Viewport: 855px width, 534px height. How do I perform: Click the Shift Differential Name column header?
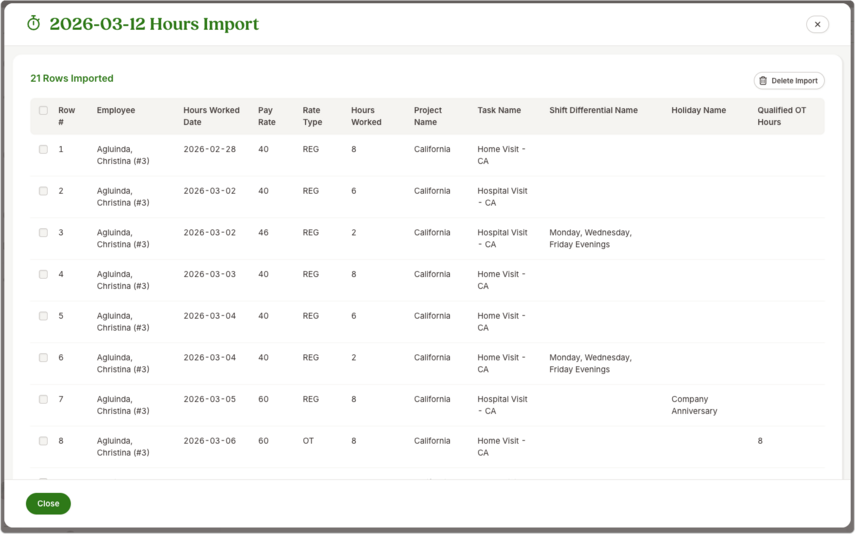click(x=593, y=110)
